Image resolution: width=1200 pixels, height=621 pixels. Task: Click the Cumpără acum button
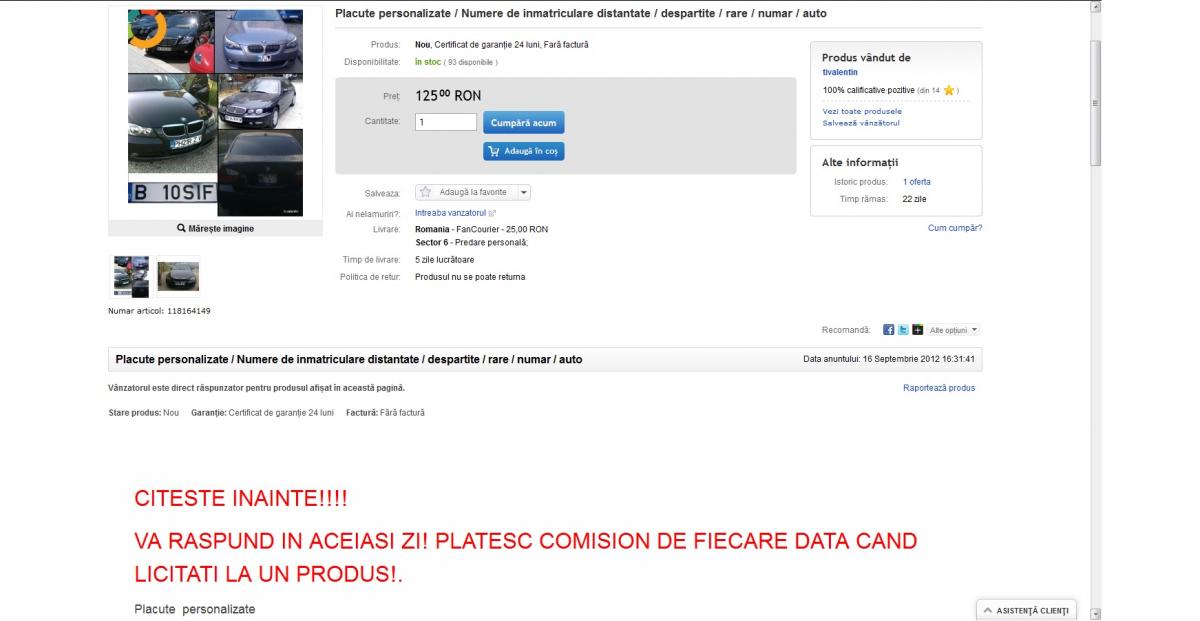(523, 122)
